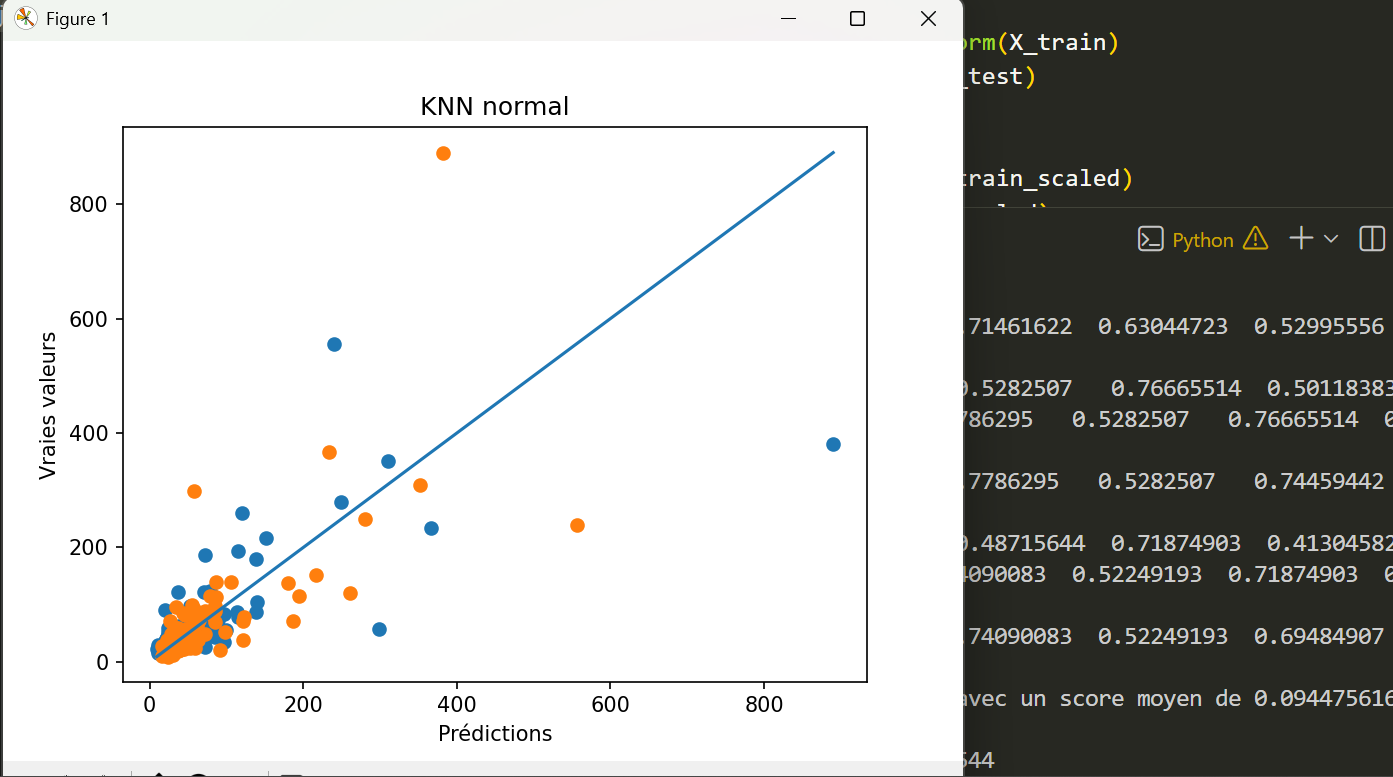The width and height of the screenshot is (1393, 777).
Task: Open a new terminal with the plus icon
Action: point(1301,238)
